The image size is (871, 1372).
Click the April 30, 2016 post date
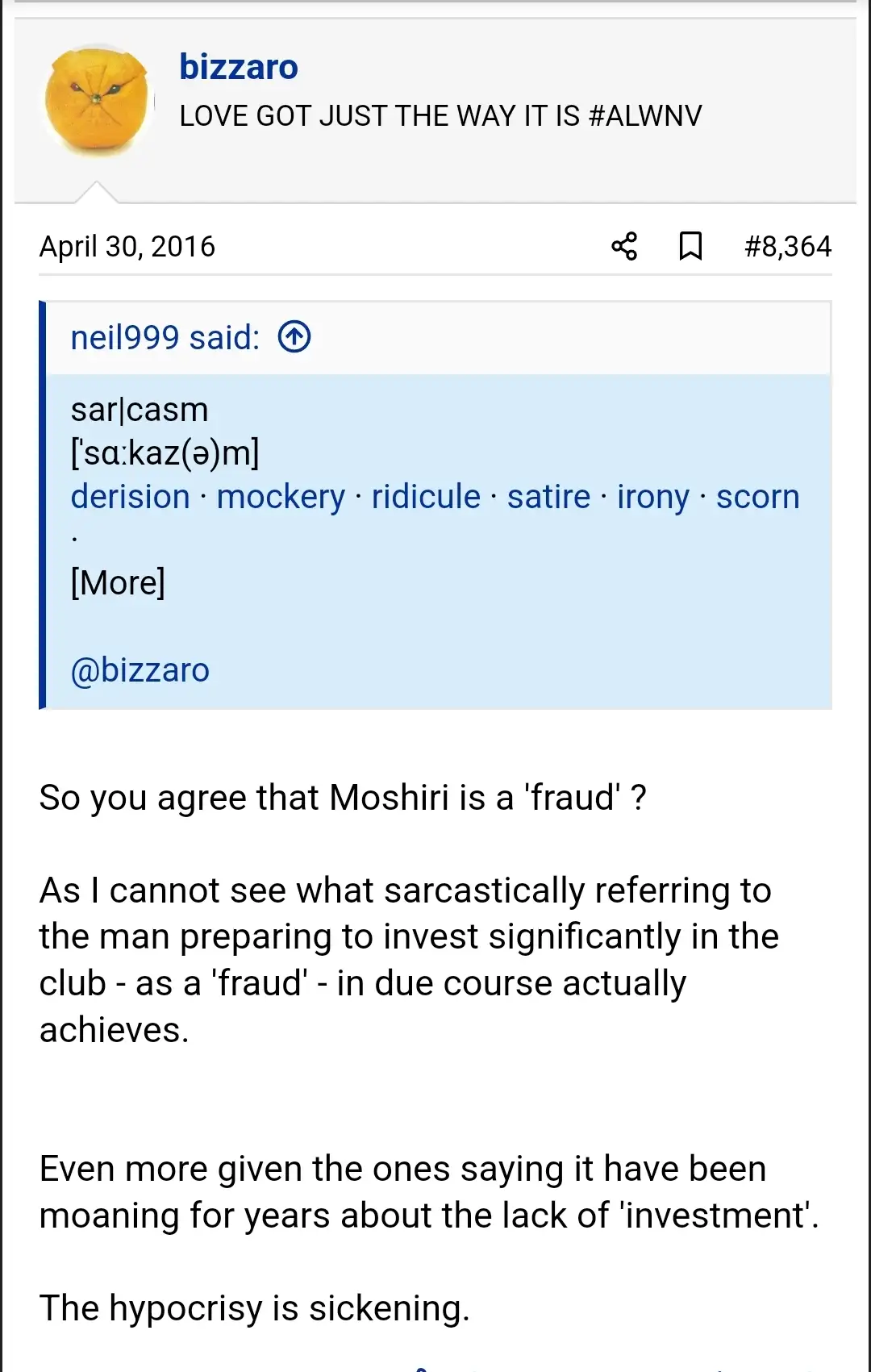(x=127, y=247)
